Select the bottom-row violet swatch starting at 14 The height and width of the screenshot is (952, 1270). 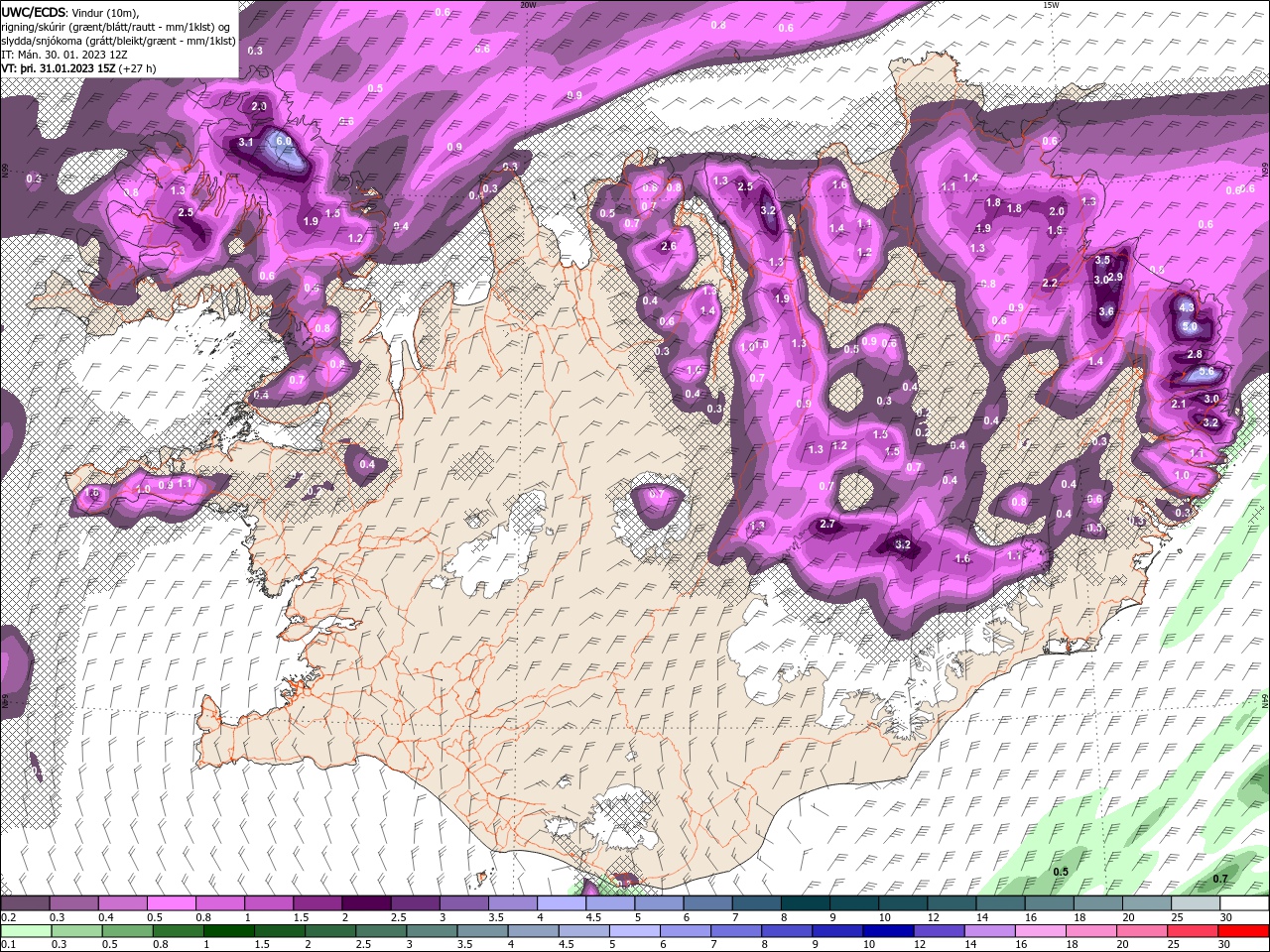990,931
